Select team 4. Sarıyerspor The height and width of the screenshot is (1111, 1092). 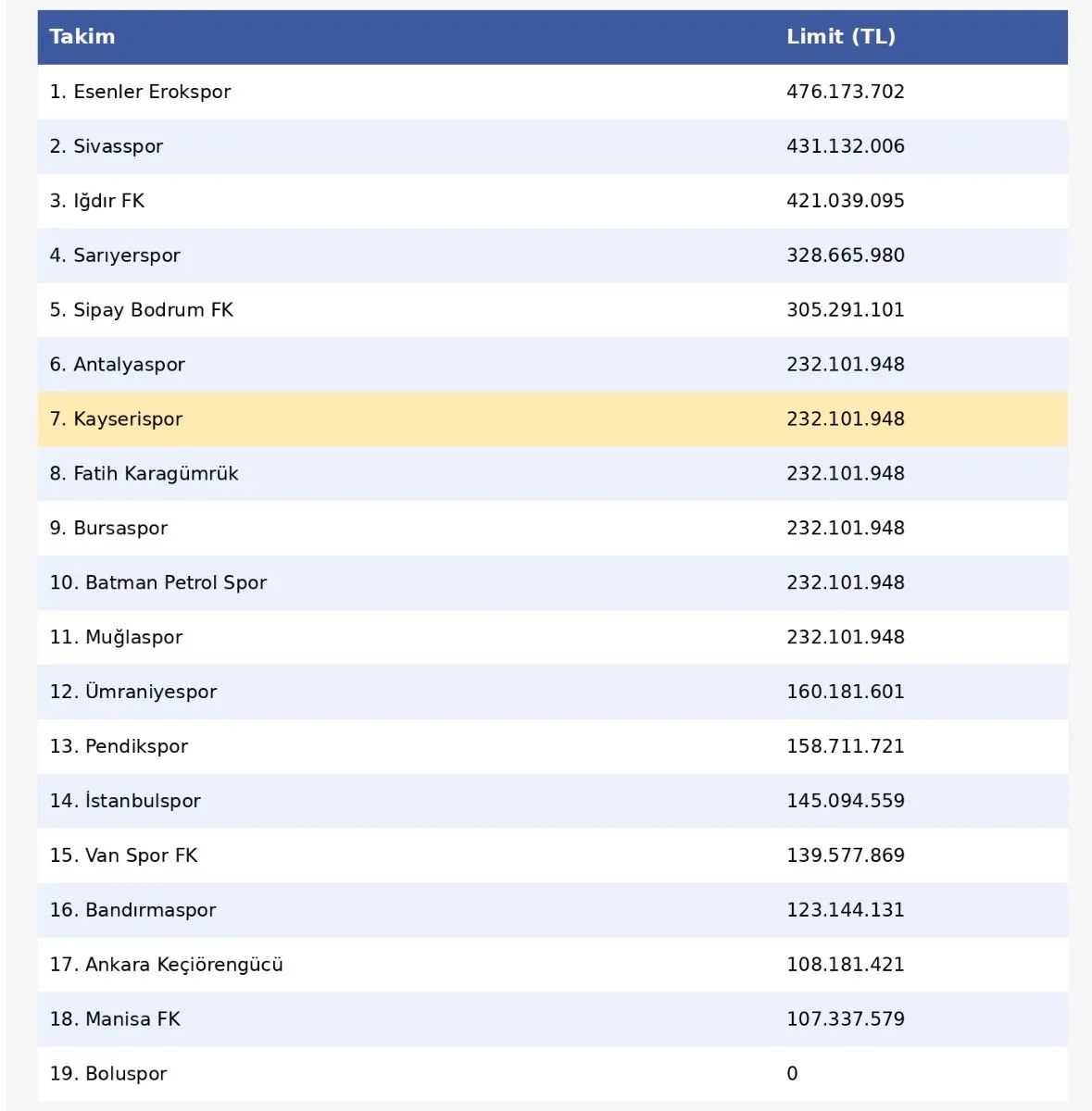click(x=115, y=256)
